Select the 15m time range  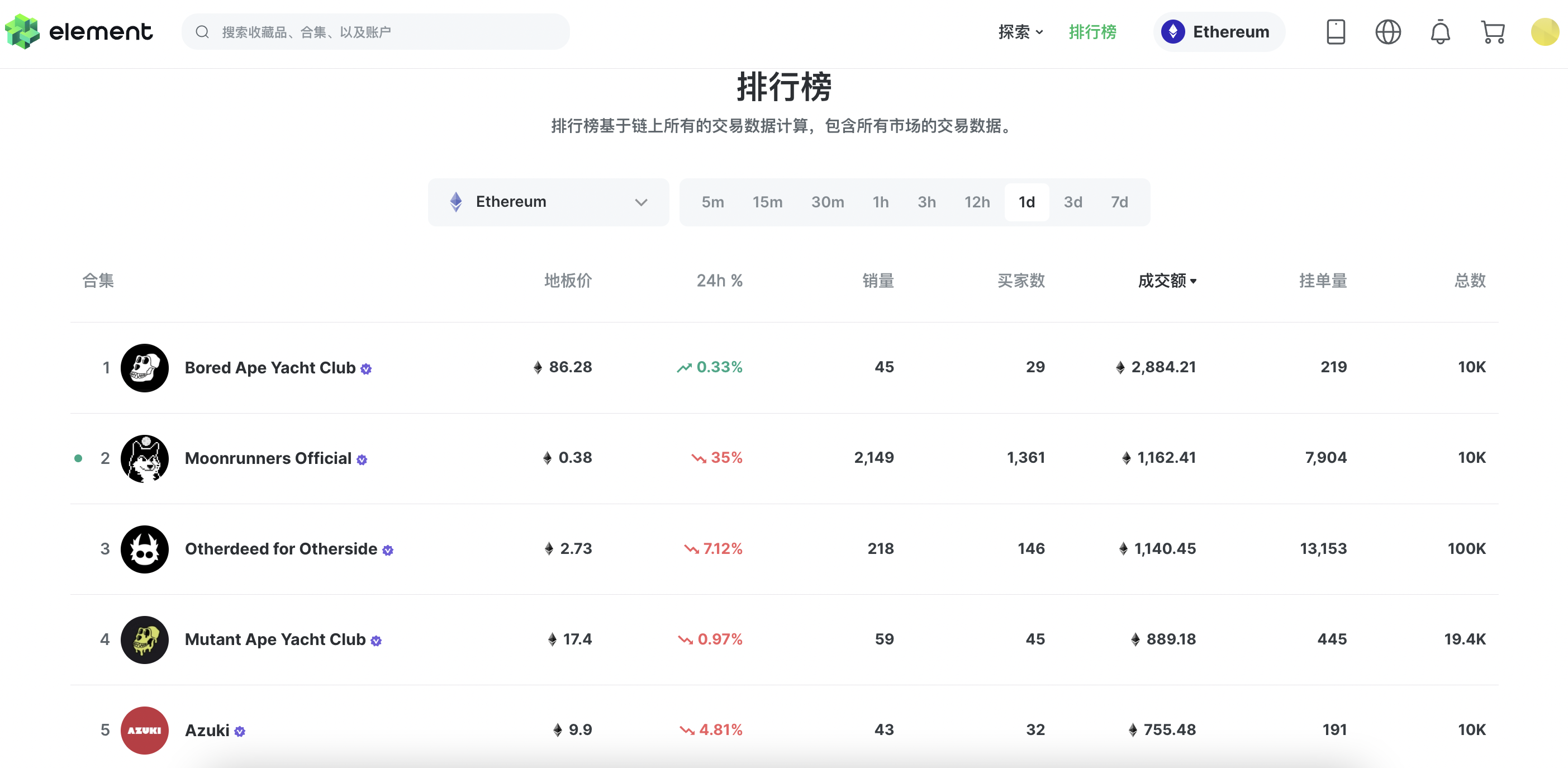768,202
